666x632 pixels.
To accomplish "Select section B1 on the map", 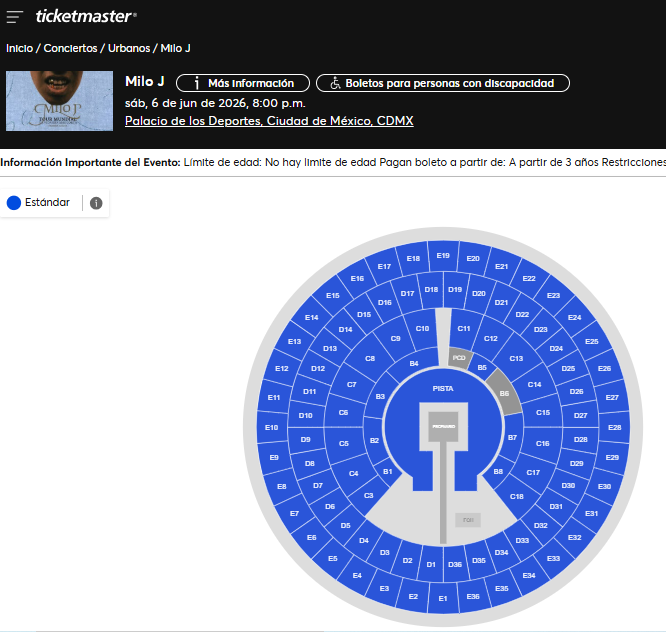I will 387,471.
